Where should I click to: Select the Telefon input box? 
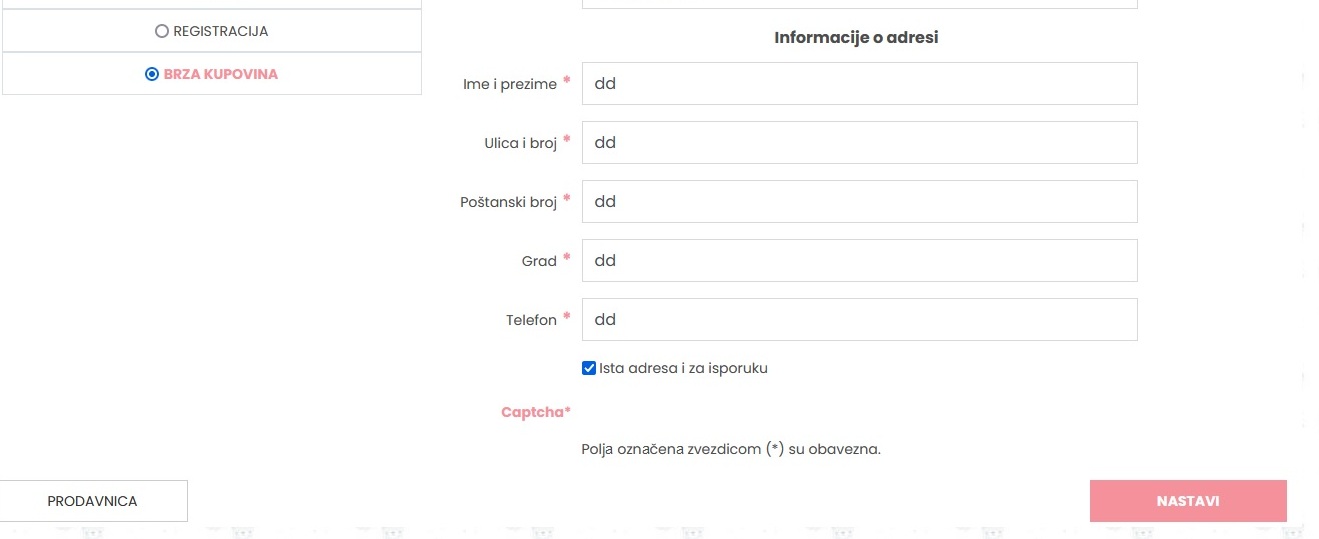click(x=859, y=320)
